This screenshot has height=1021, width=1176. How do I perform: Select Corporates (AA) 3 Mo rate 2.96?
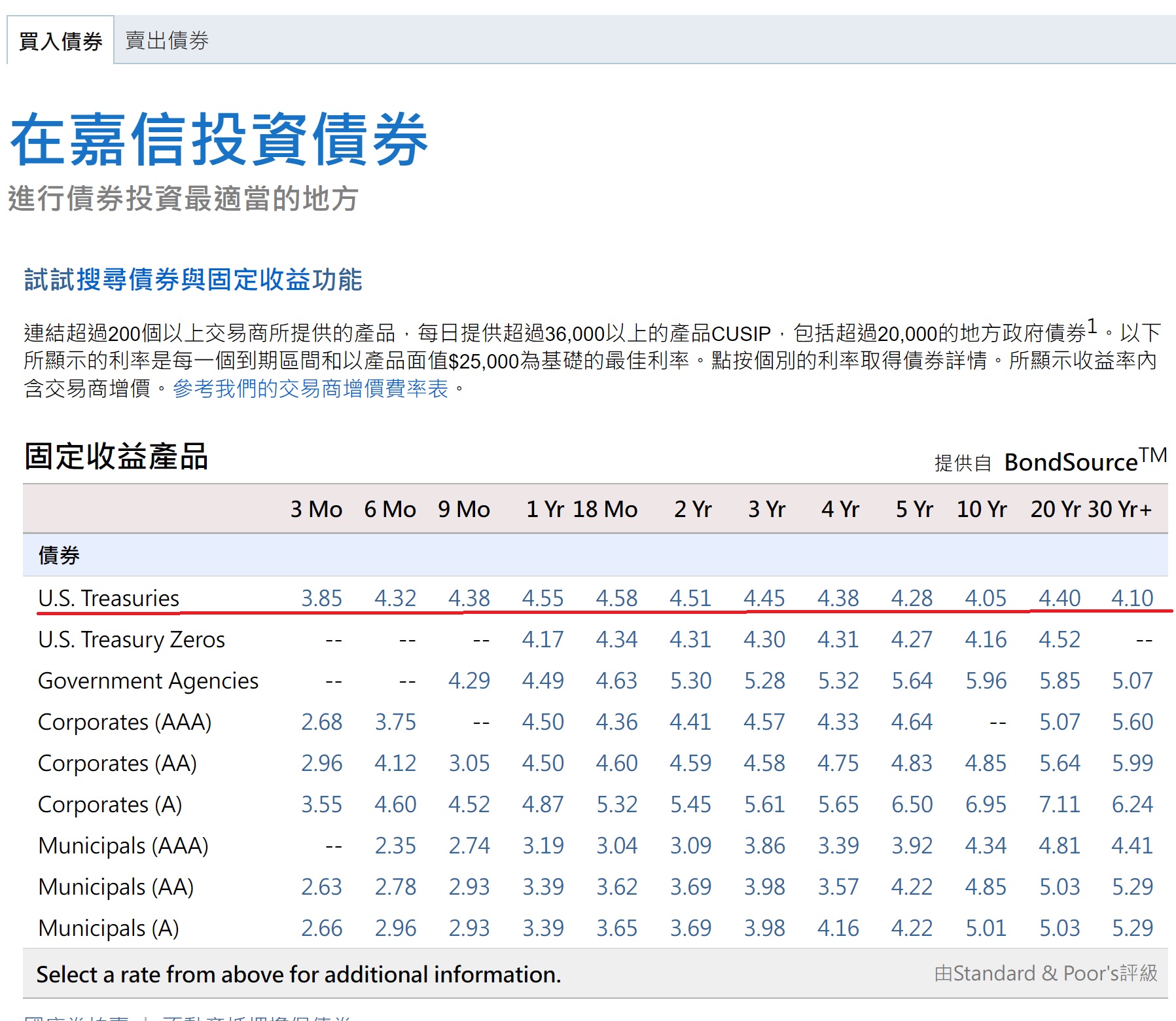pyautogui.click(x=321, y=763)
